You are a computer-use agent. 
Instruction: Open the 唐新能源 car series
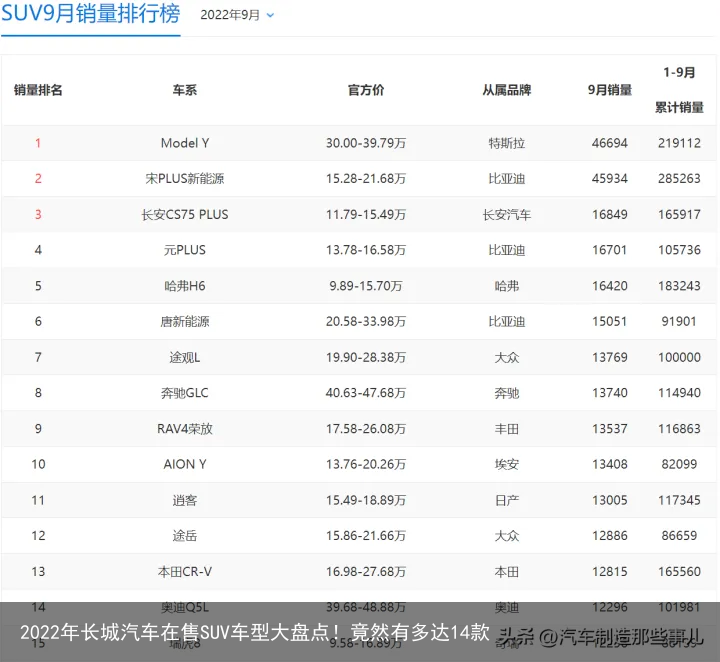[185, 321]
